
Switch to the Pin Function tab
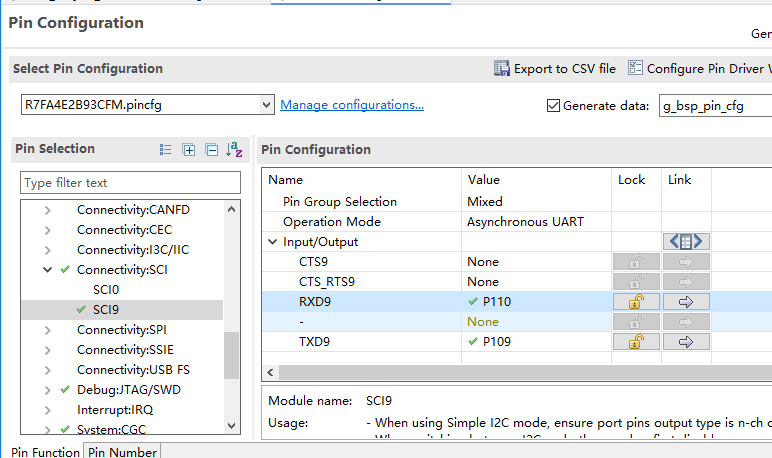point(45,452)
